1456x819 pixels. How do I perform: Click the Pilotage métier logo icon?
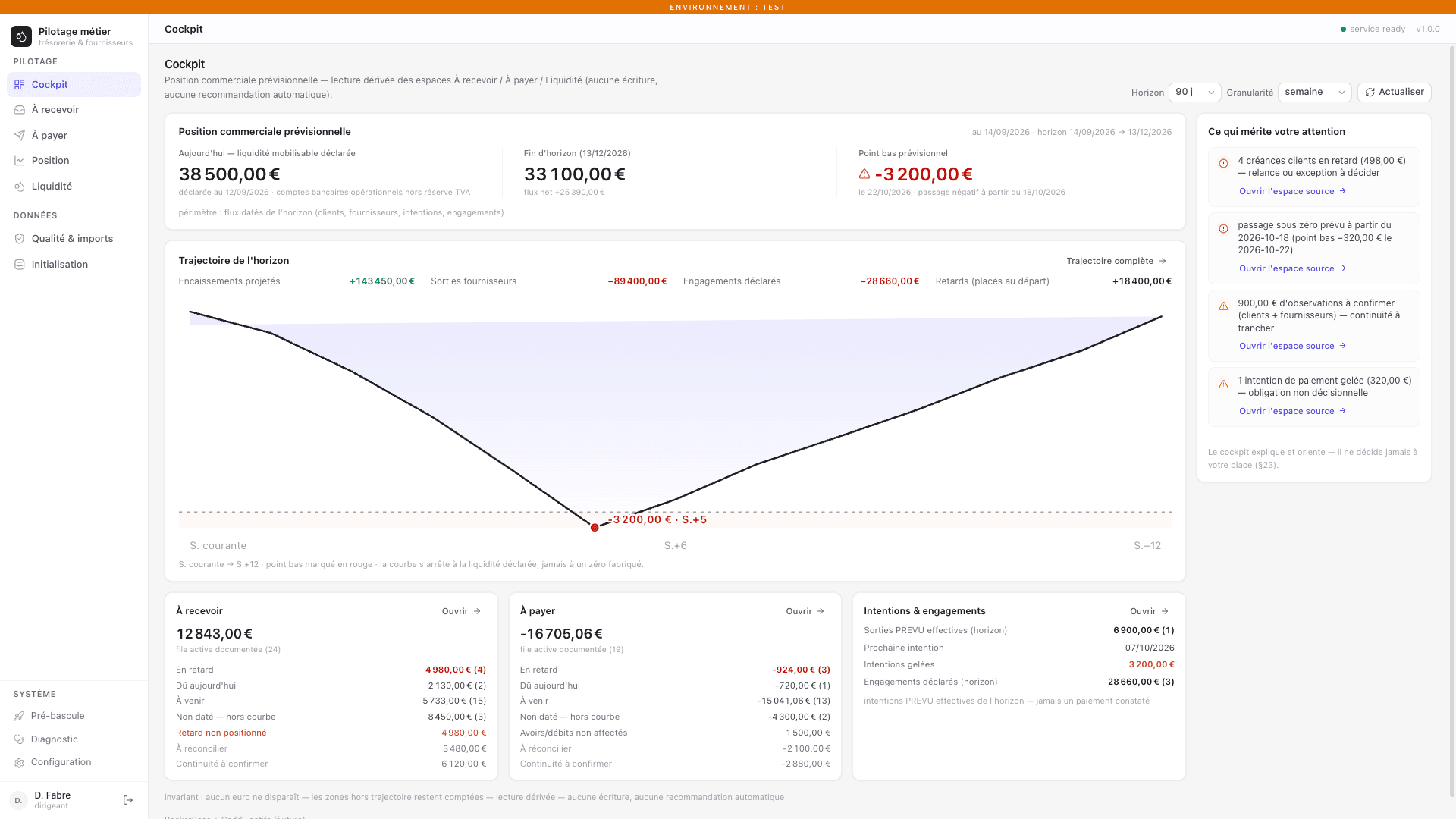pos(21,36)
